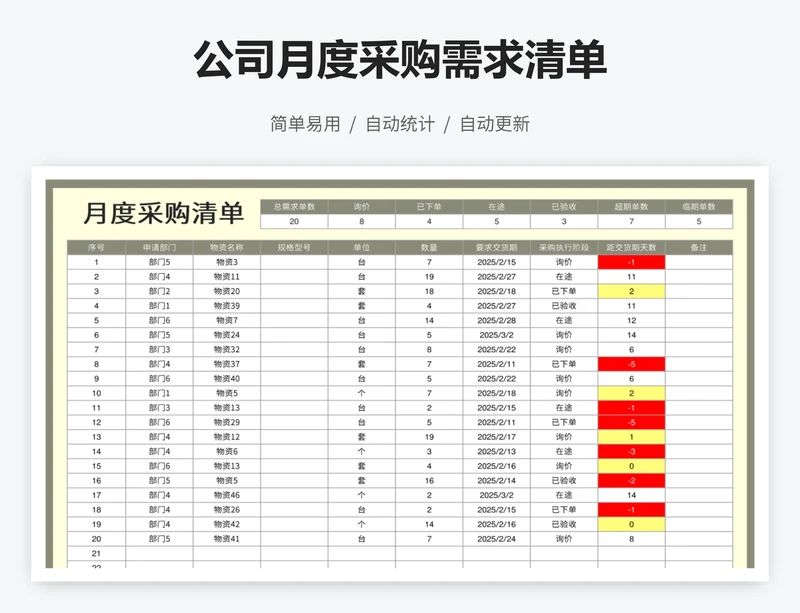
Task: Select the 临期单数 summary header
Action: [x=699, y=207]
